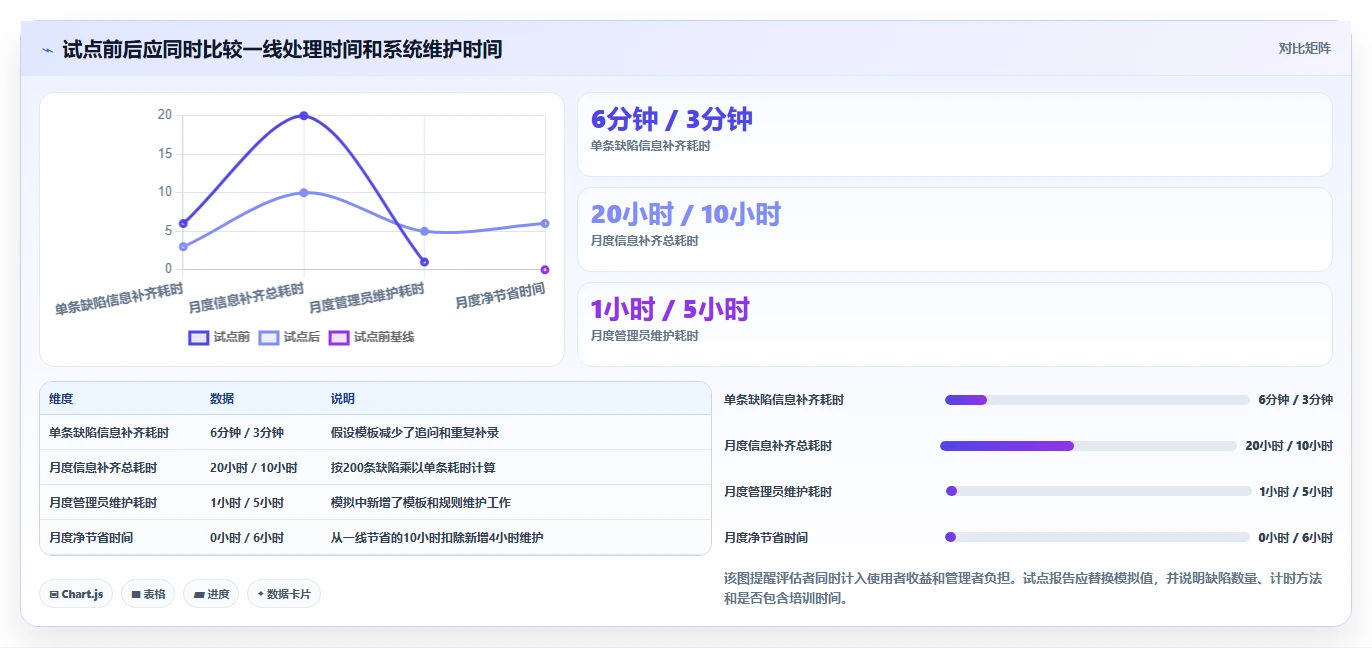Click progress bar for 月度管理员维护耗时
1372x648 pixels.
(x=1098, y=491)
